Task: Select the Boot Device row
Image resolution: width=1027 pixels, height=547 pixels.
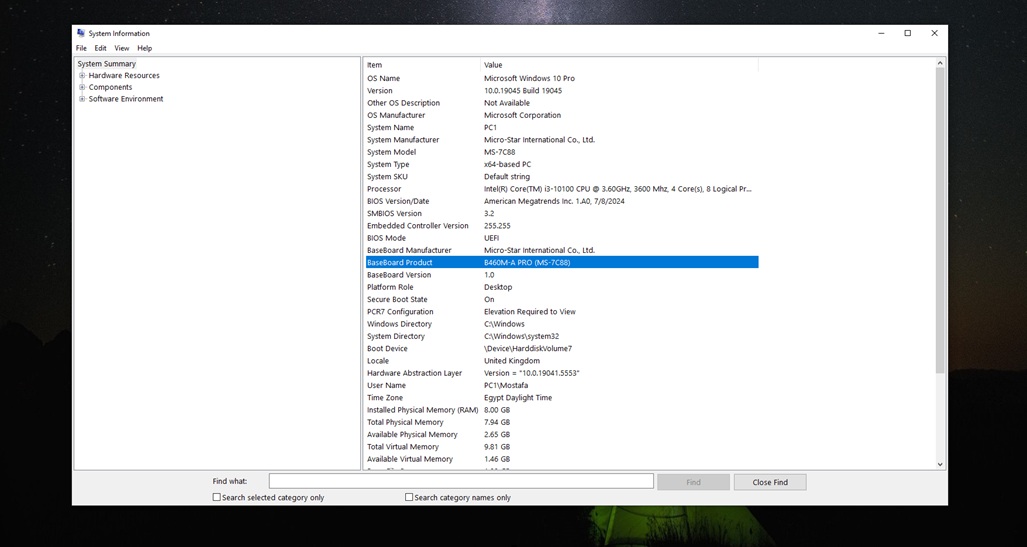Action: [562, 349]
